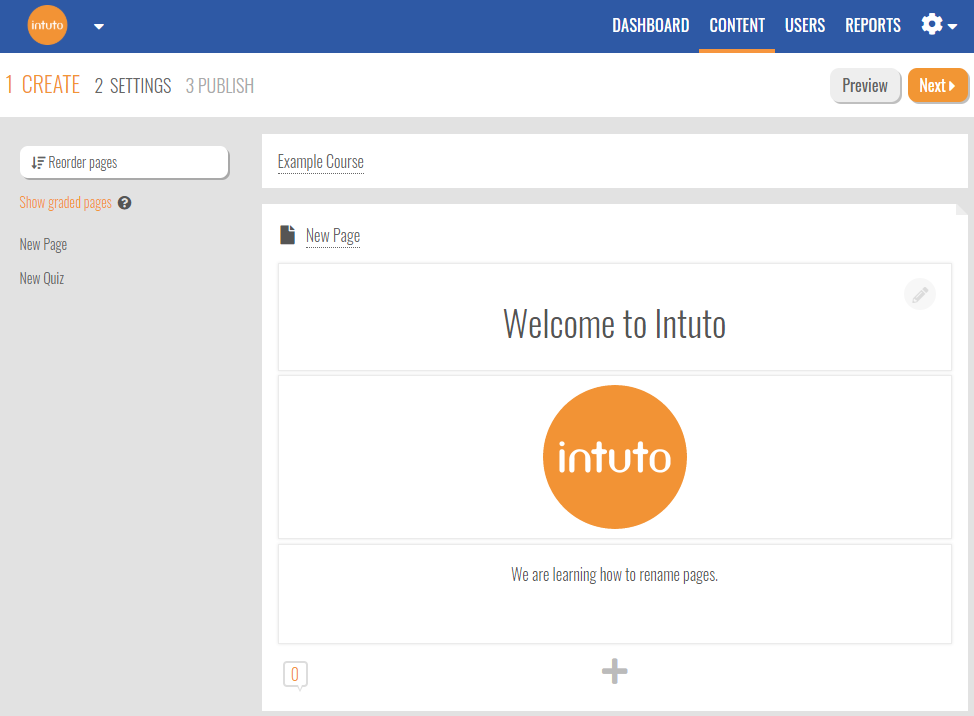The width and height of the screenshot is (974, 716).
Task: Click the Preview button
Action: (x=864, y=86)
